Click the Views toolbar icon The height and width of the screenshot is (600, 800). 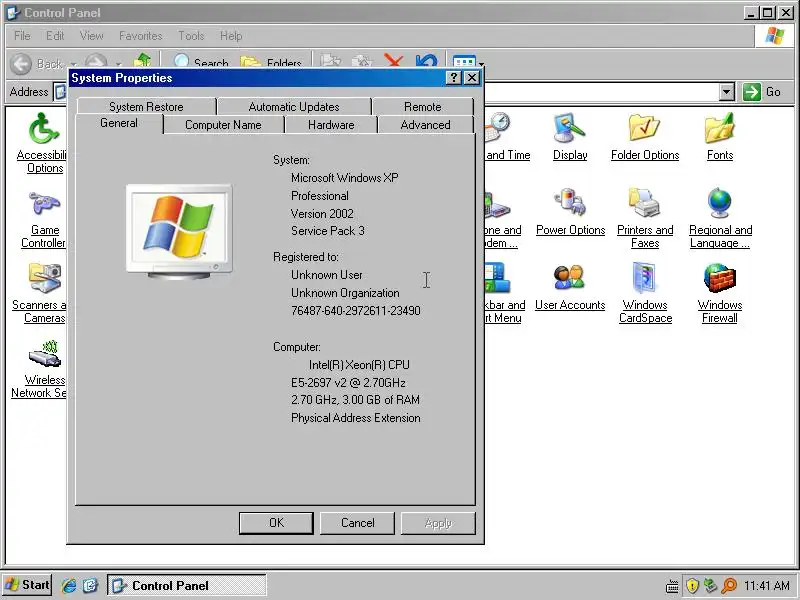(463, 61)
